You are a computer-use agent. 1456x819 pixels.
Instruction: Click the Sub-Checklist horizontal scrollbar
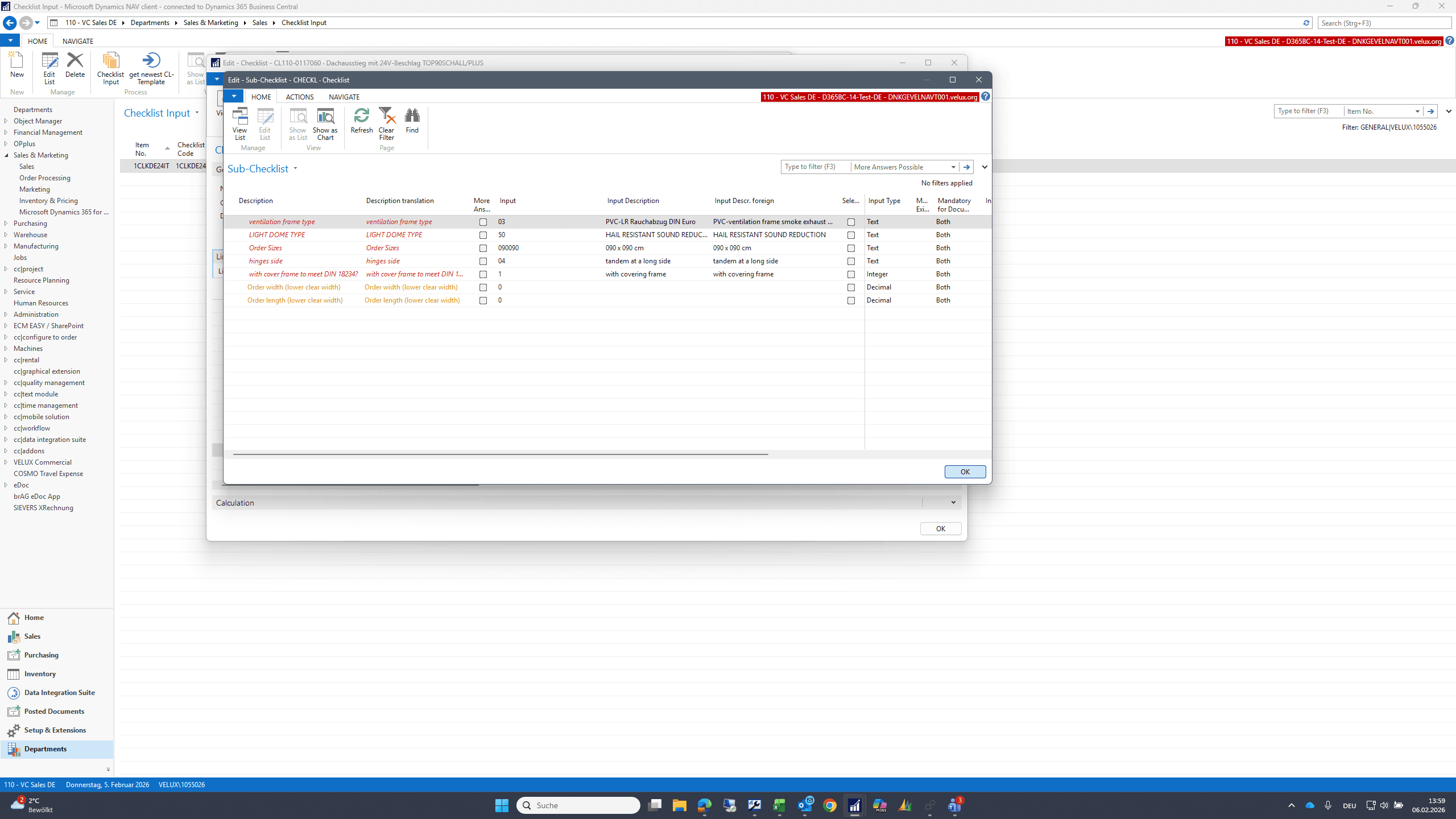tap(500, 454)
